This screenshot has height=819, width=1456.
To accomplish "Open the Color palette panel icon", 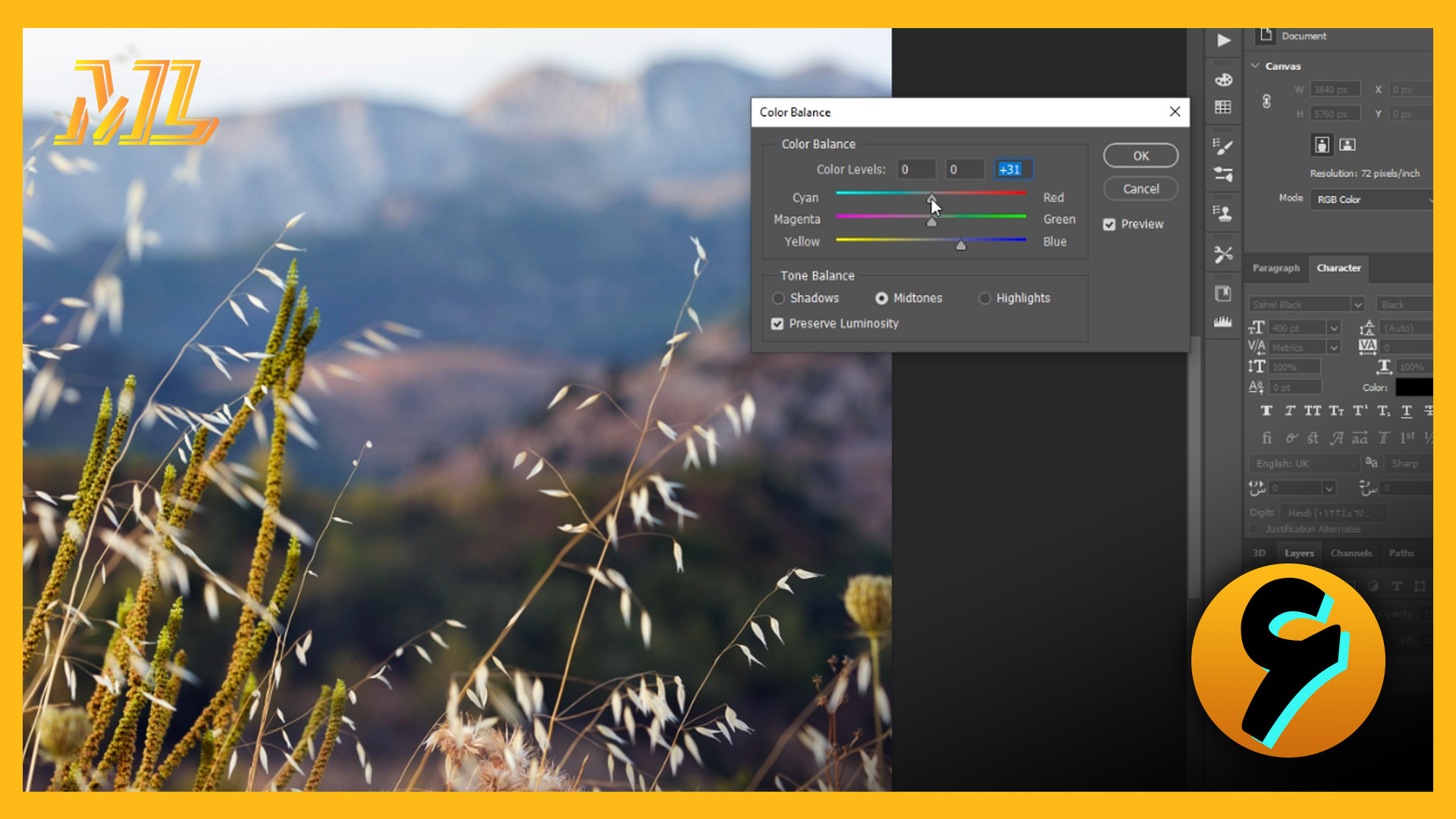I will tap(1223, 80).
